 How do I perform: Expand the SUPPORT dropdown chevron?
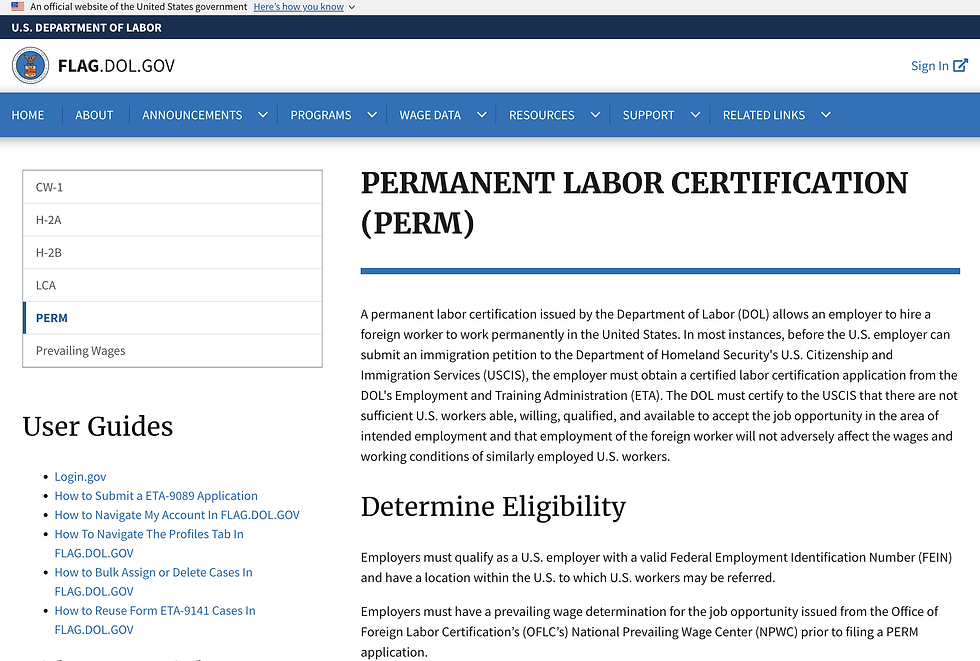695,115
